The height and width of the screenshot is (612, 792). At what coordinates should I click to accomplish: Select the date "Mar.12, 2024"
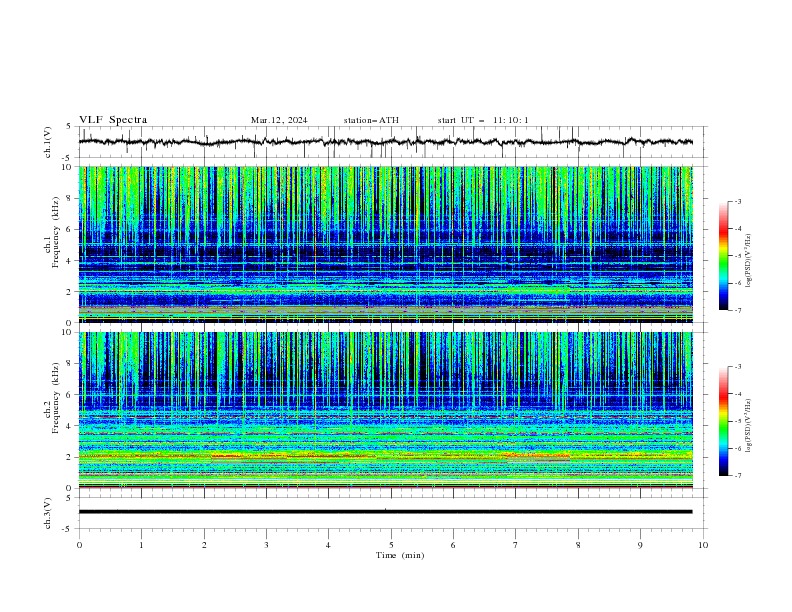click(x=279, y=120)
